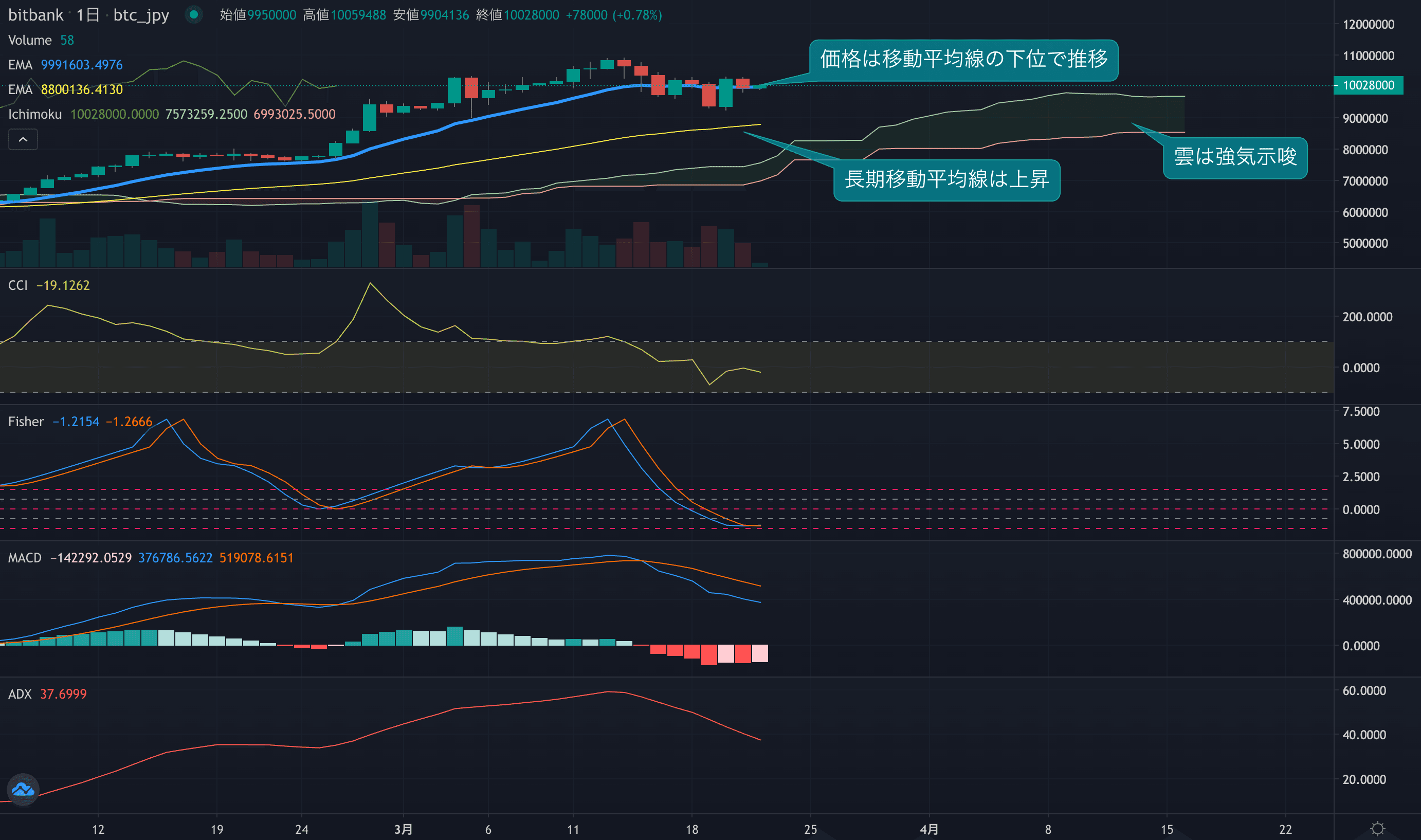Click the MACD indicator label
1421x840 pixels.
click(24, 558)
